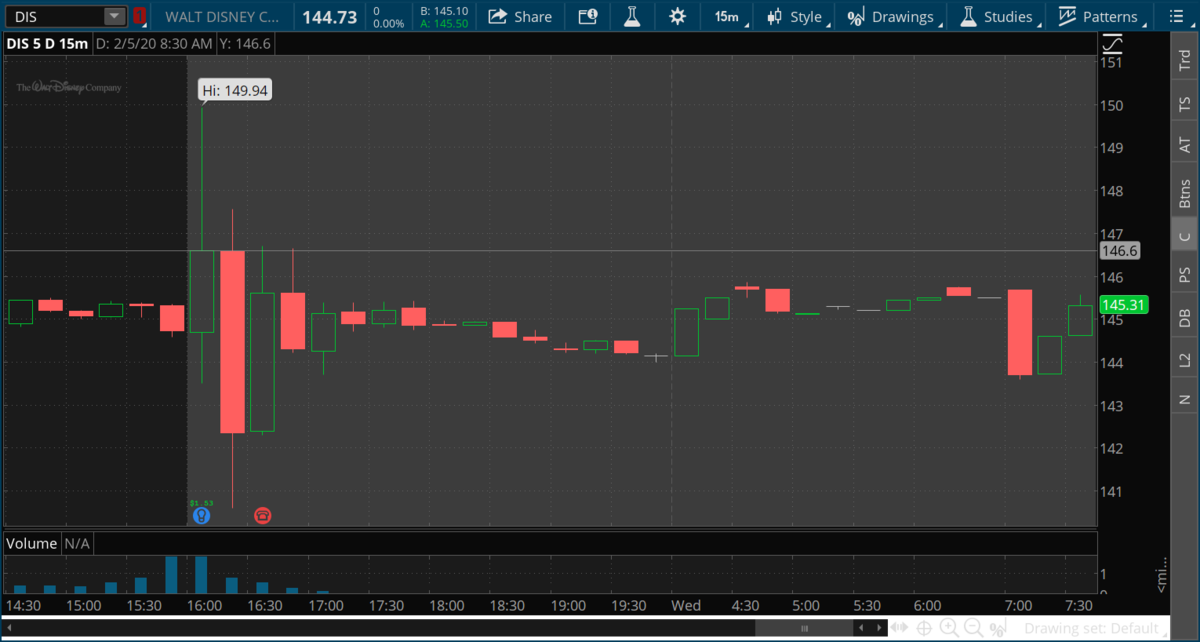This screenshot has height=642, width=1200.
Task: Click the Walt Disney company name label
Action: click(222, 17)
